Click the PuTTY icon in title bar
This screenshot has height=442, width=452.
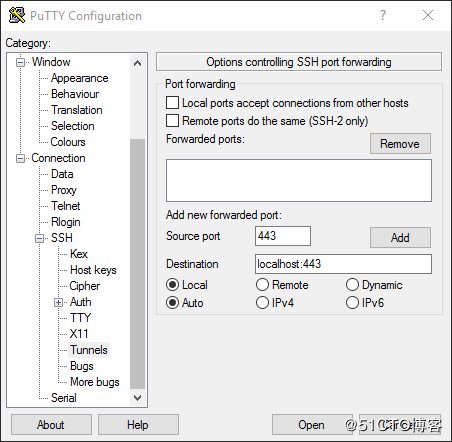tap(17, 15)
